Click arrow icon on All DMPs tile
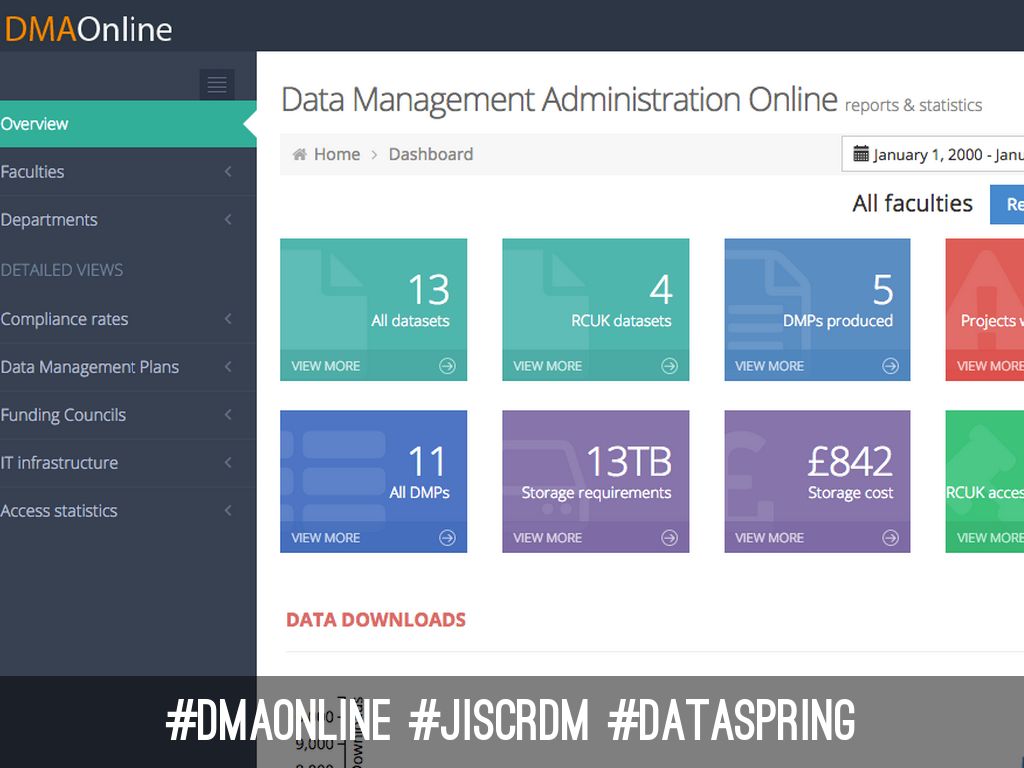Viewport: 1024px width, 768px height. [447, 538]
